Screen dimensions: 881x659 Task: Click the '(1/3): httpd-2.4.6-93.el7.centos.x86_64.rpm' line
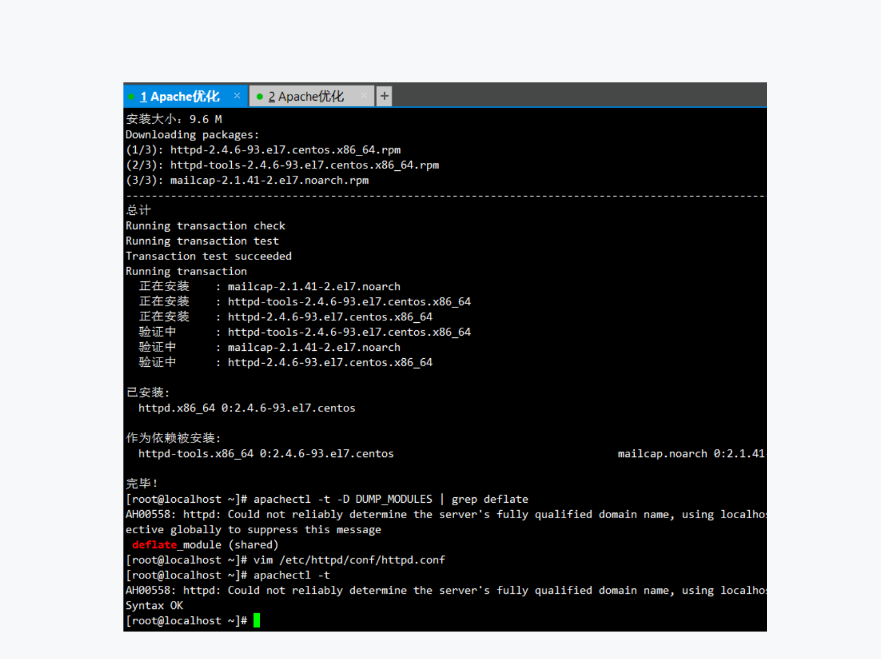(263, 149)
